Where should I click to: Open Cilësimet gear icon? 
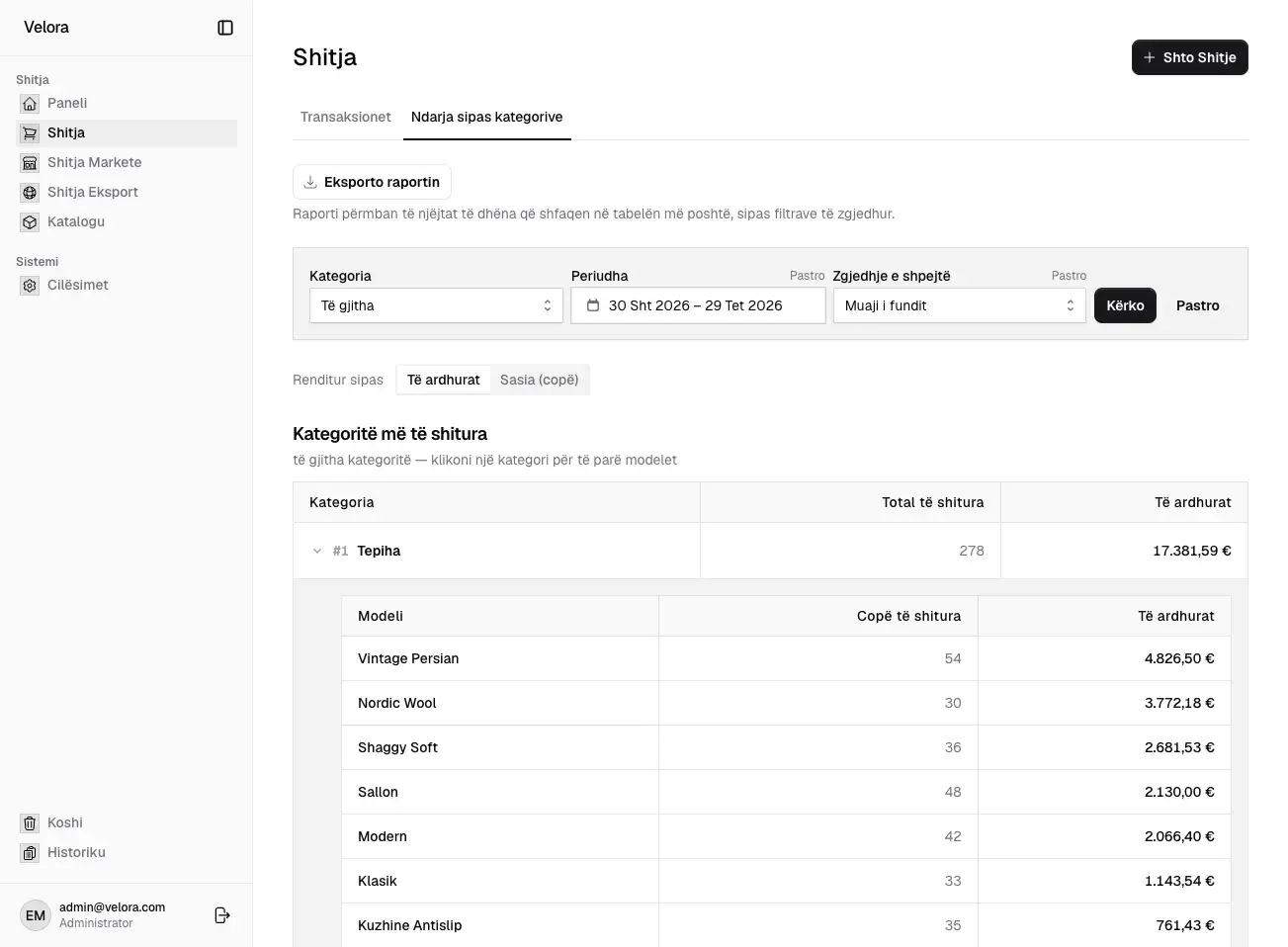pyautogui.click(x=30, y=285)
